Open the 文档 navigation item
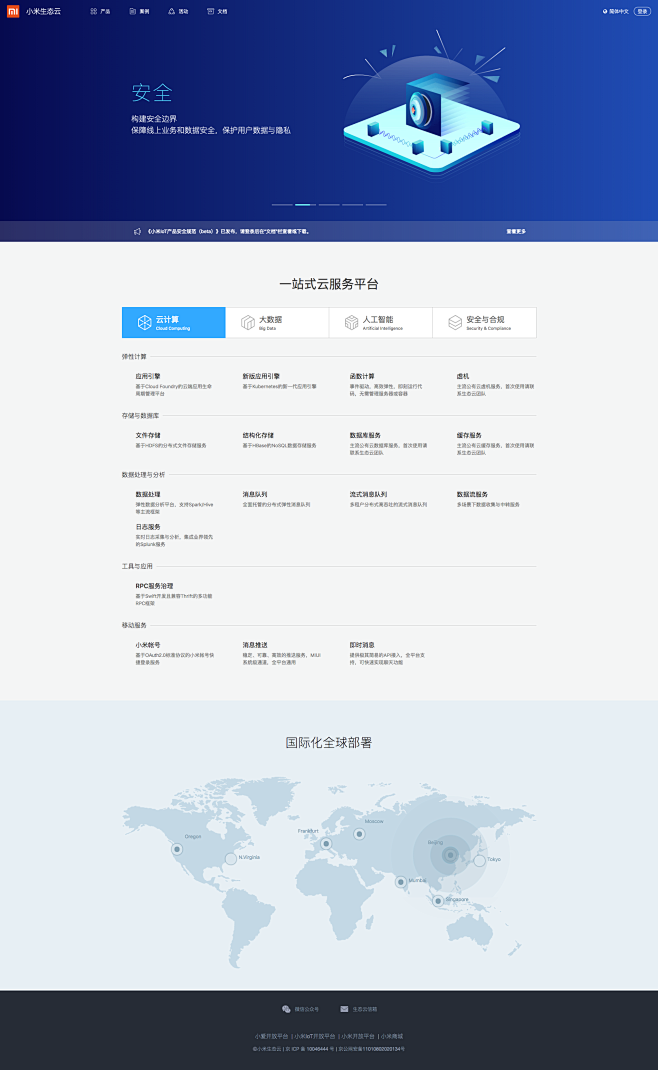The width and height of the screenshot is (658, 1070). click(x=217, y=12)
